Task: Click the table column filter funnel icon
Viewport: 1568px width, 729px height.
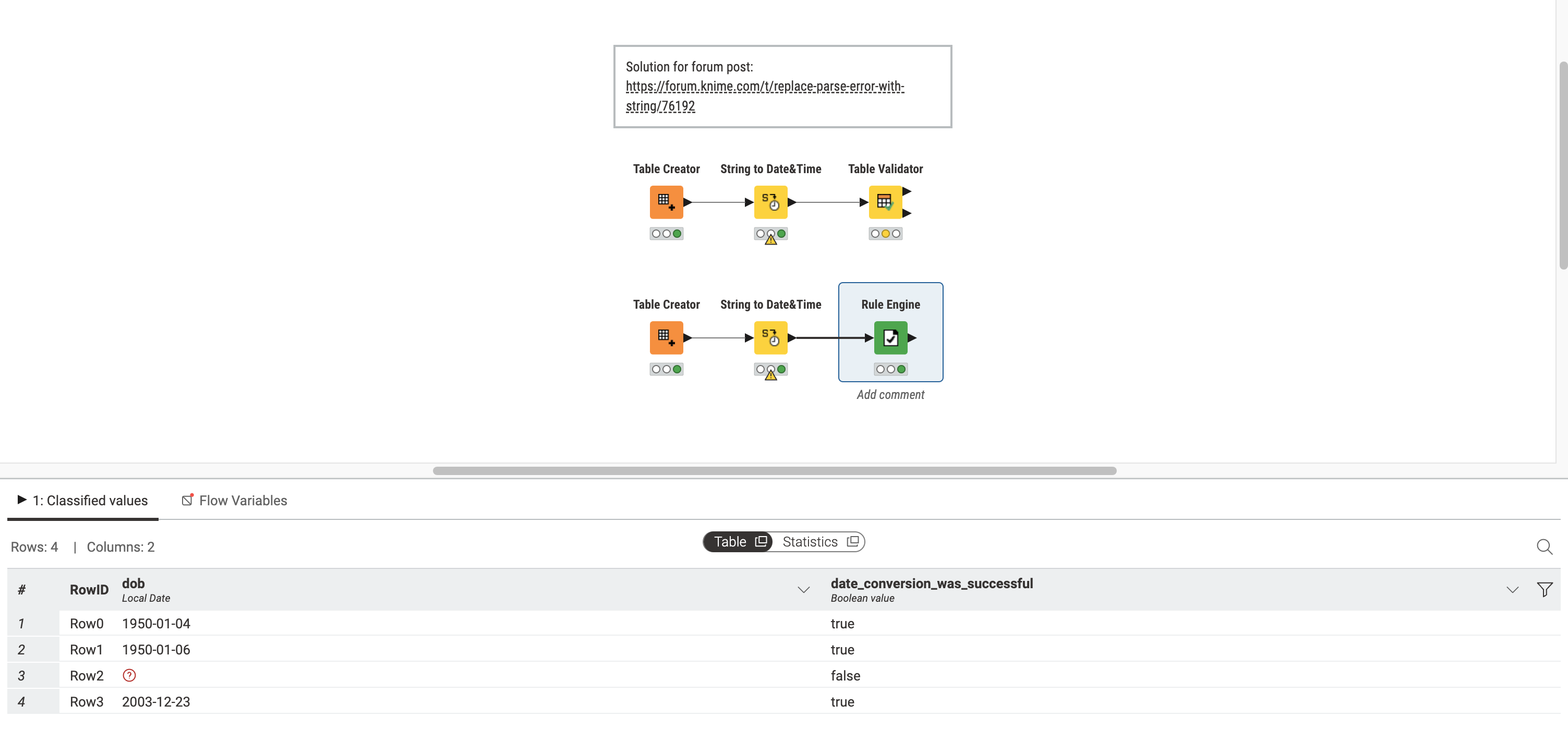Action: (1543, 589)
